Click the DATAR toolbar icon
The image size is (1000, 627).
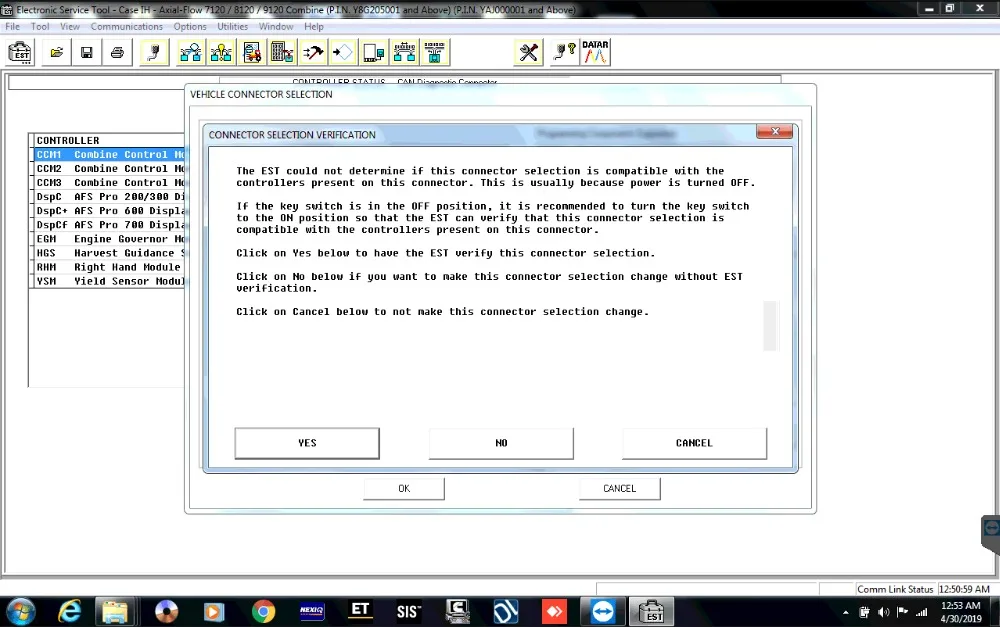595,52
